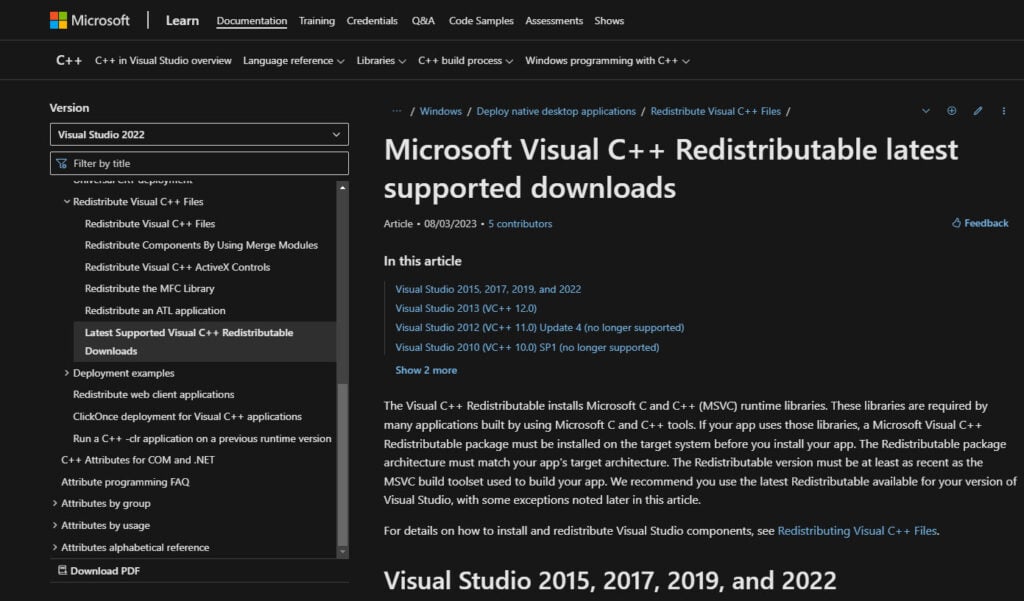The image size is (1024, 601).
Task: Open ClickOnce deployment for Visual C++ applications
Action: tap(187, 417)
